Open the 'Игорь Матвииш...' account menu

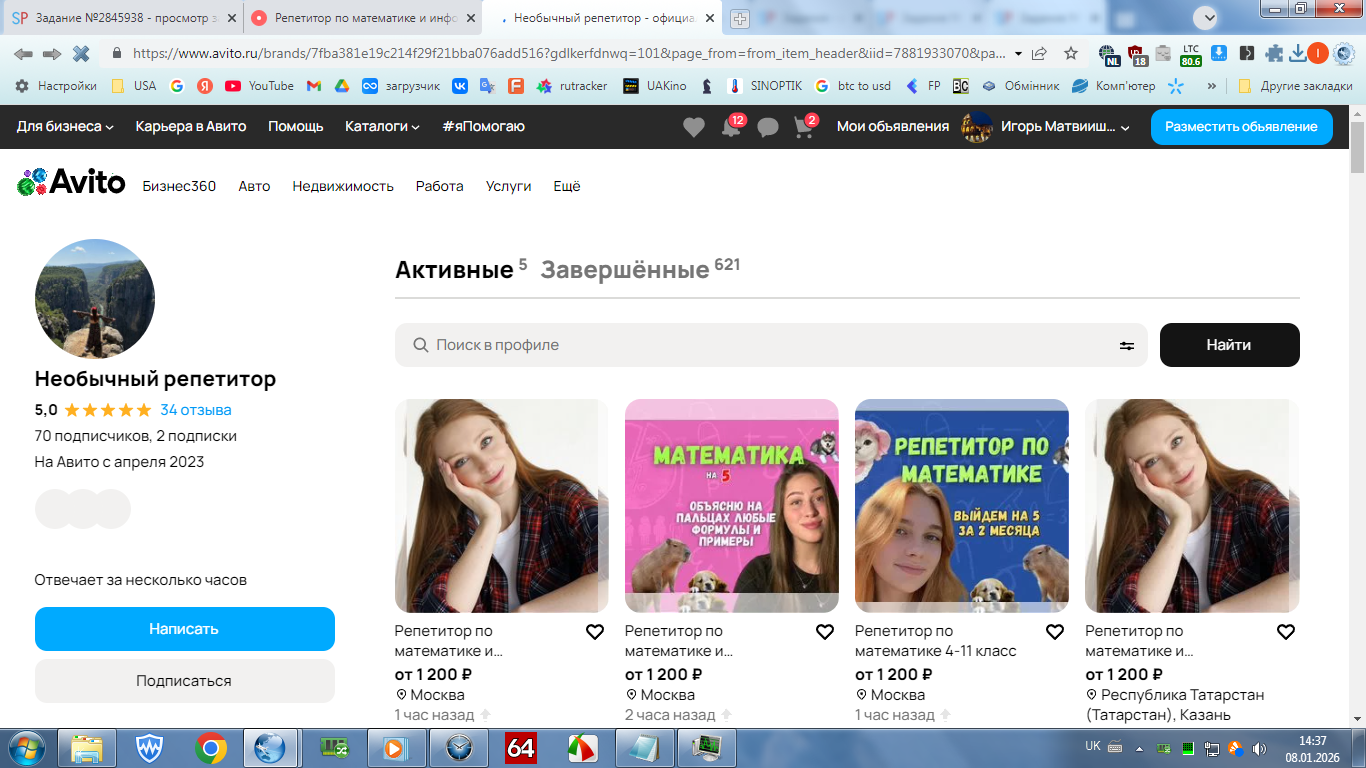pyautogui.click(x=1046, y=127)
